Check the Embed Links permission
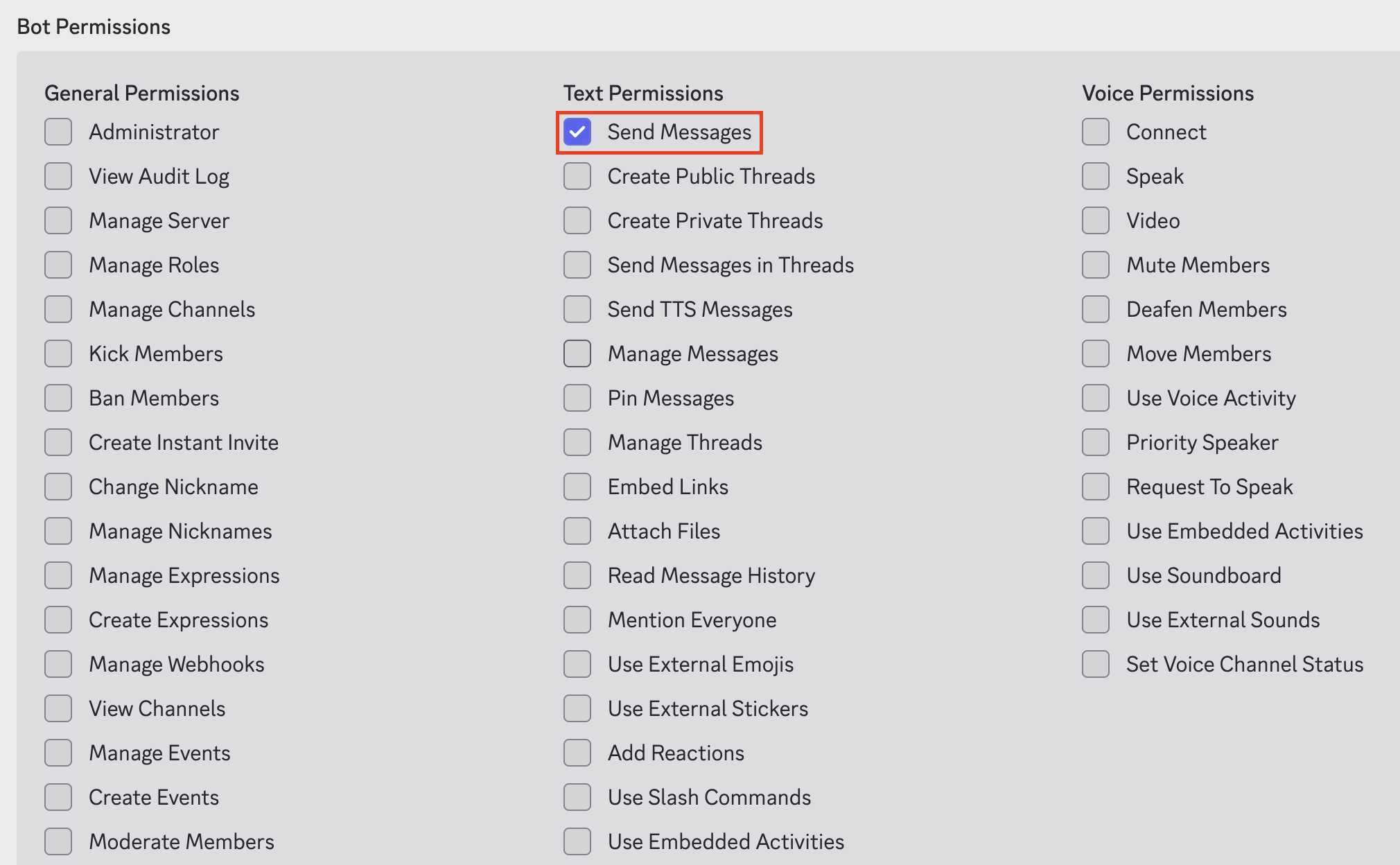The height and width of the screenshot is (865, 1400). (x=577, y=487)
